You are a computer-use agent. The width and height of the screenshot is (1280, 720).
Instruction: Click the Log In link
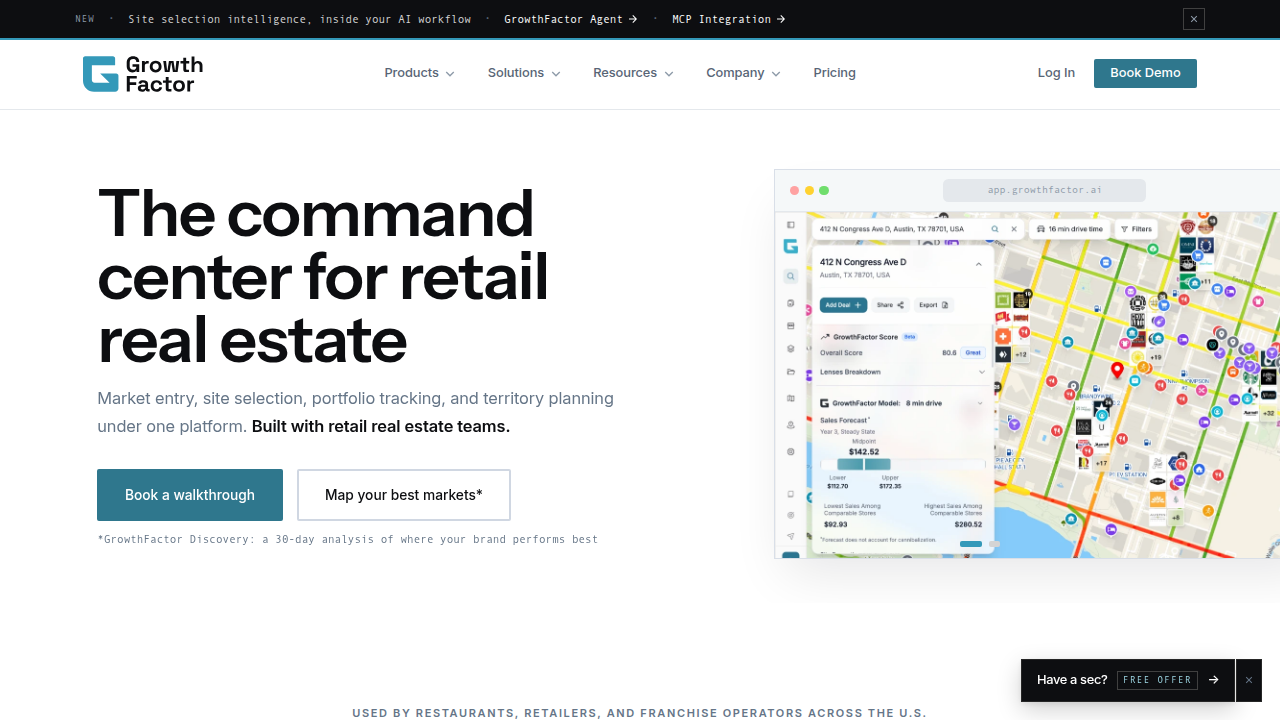1056,73
